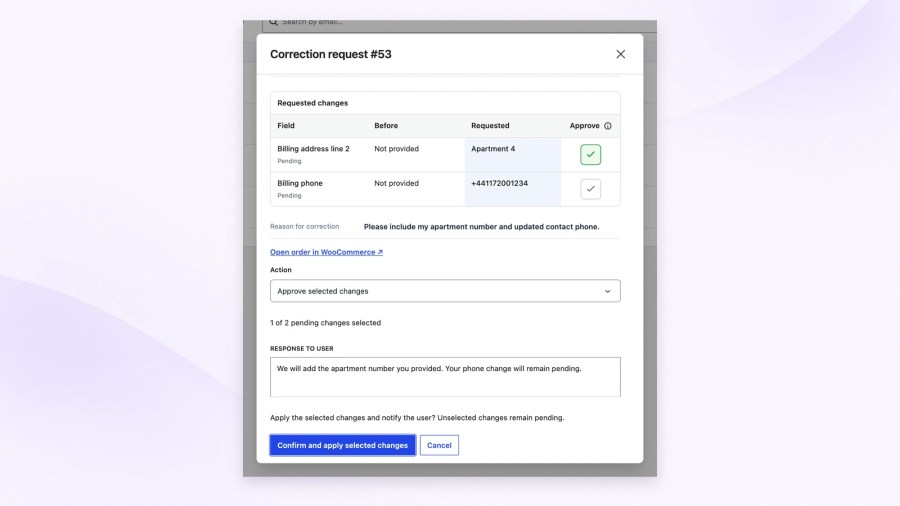Cancel the correction request action
This screenshot has height=506, width=900.
click(x=439, y=445)
